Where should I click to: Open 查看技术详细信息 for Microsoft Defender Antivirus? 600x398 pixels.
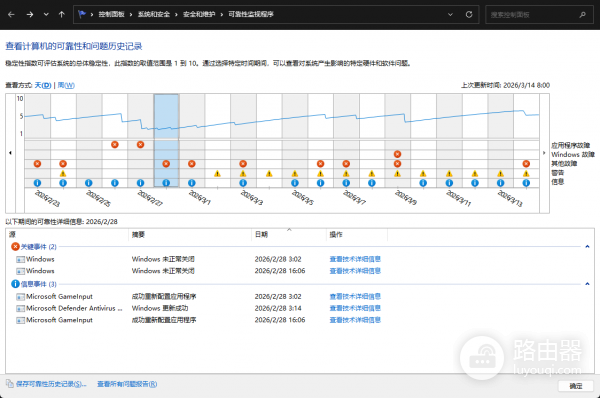pos(355,308)
